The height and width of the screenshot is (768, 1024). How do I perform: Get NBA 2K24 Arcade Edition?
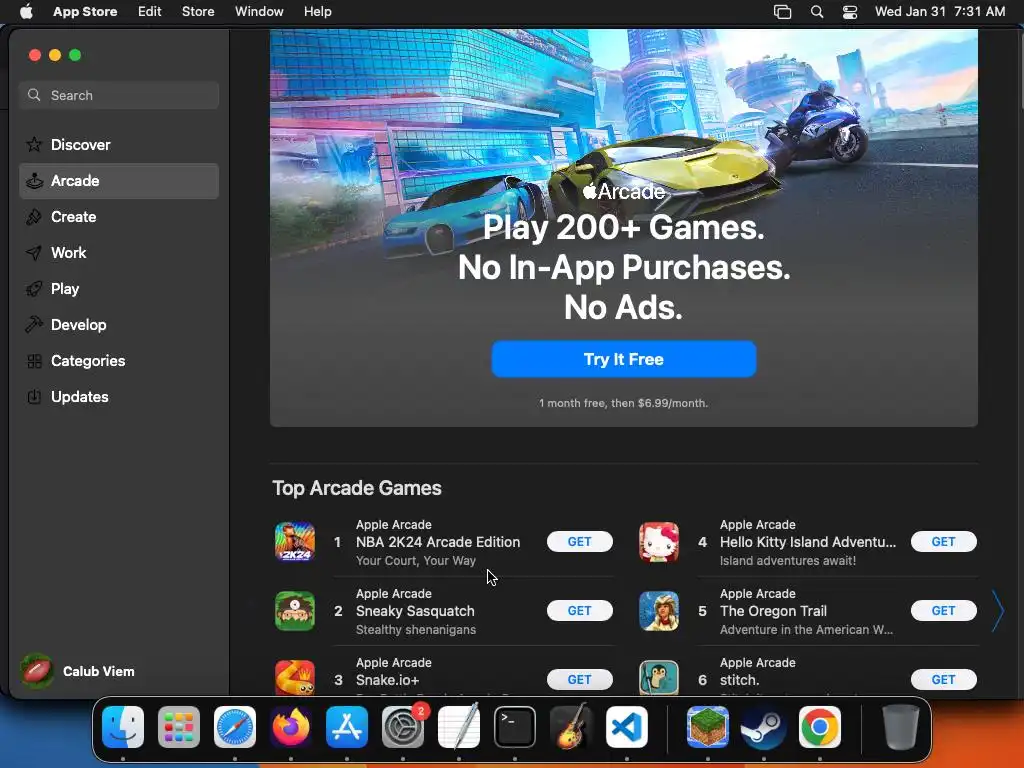tap(579, 541)
